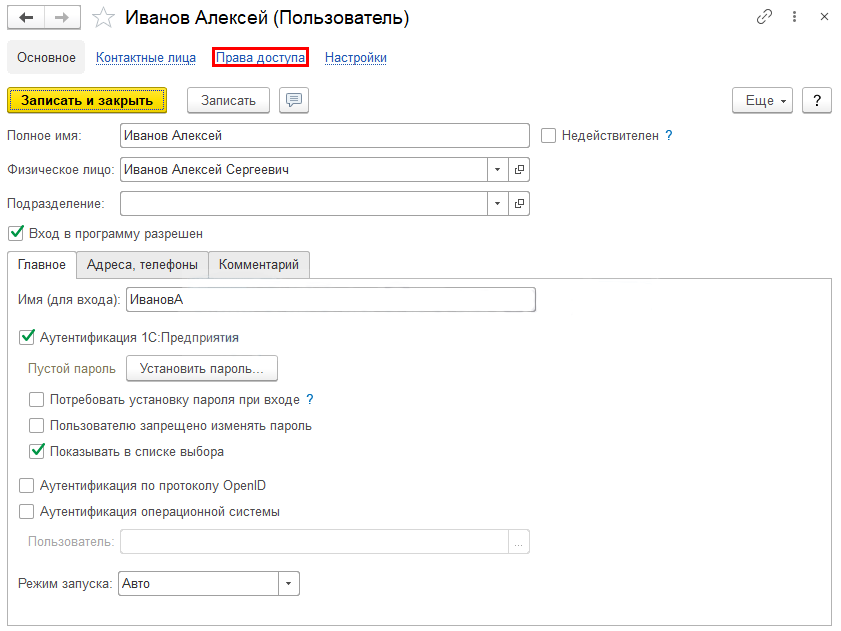Go back with the left arrow button
Image resolution: width=841 pixels, height=631 pixels.
click(x=26, y=18)
